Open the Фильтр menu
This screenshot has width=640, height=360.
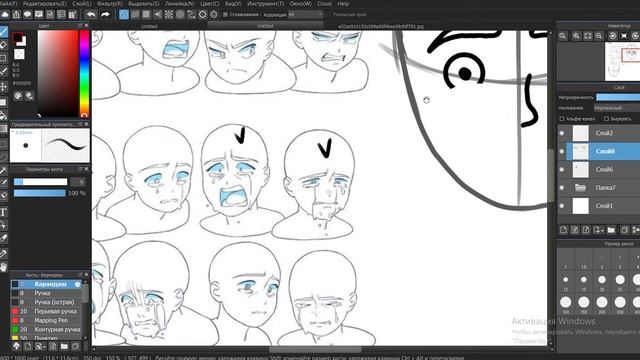point(109,4)
